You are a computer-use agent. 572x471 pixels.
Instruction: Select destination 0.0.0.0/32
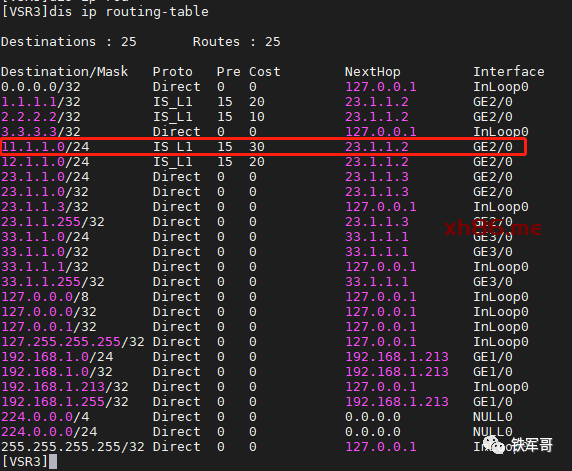tap(41, 87)
